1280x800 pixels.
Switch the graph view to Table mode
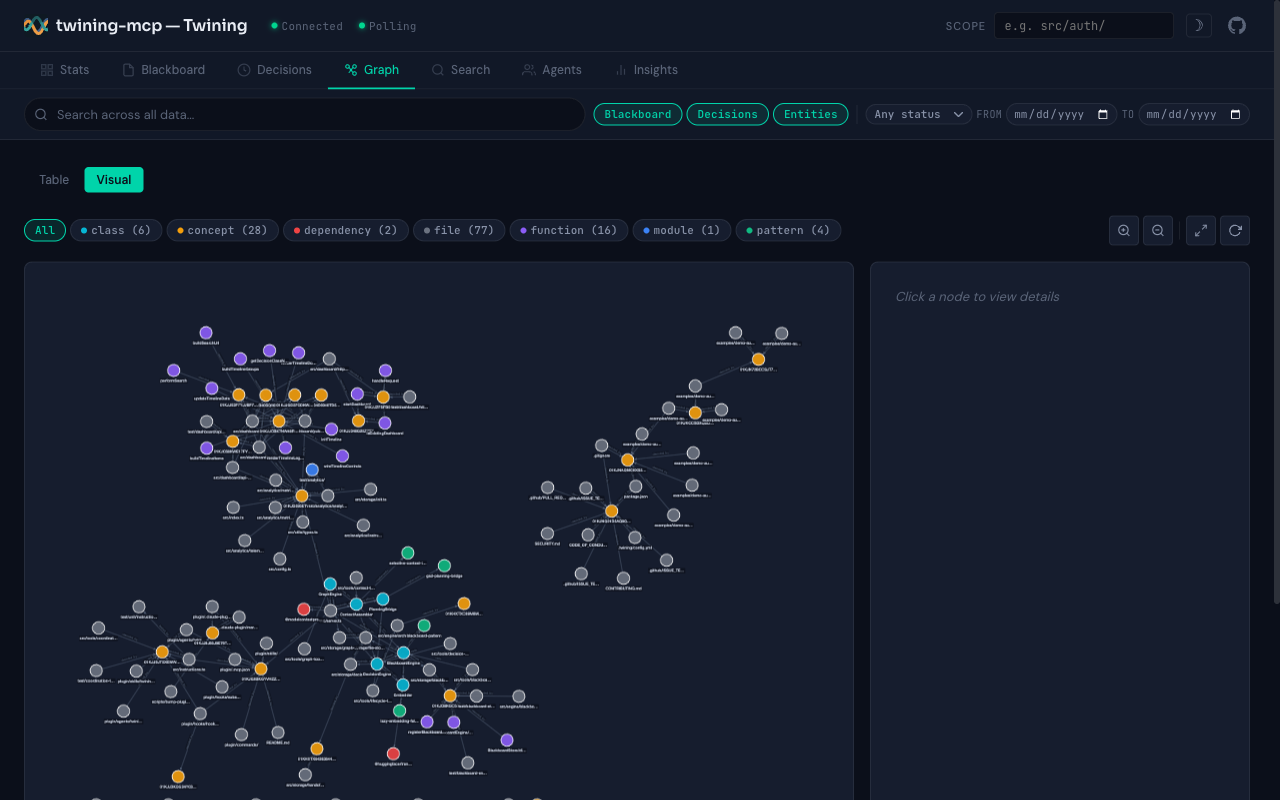54,179
